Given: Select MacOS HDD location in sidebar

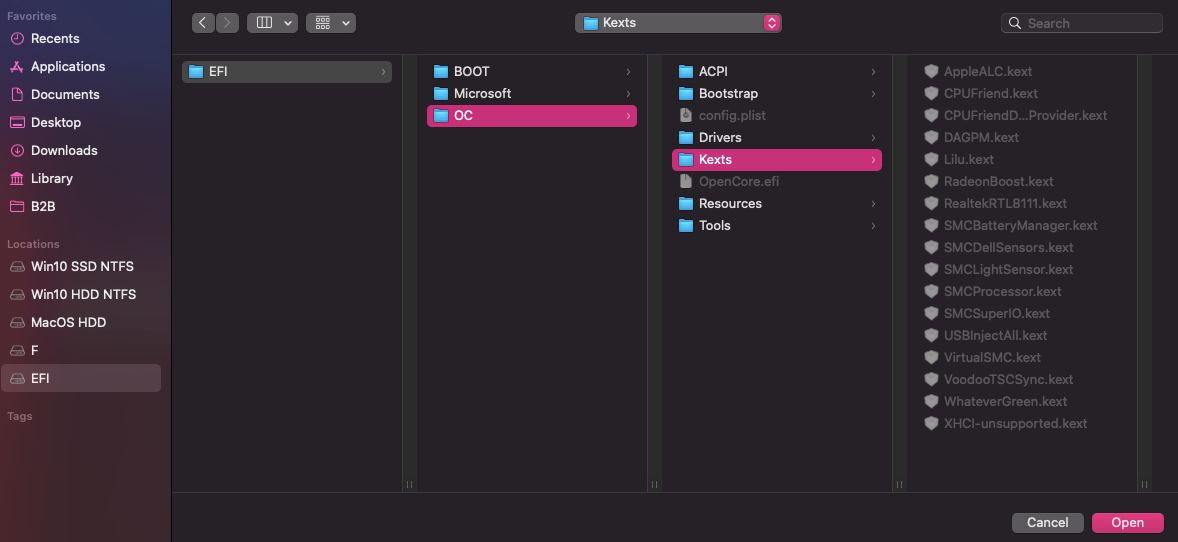Looking at the screenshot, I should pyautogui.click(x=81, y=322).
